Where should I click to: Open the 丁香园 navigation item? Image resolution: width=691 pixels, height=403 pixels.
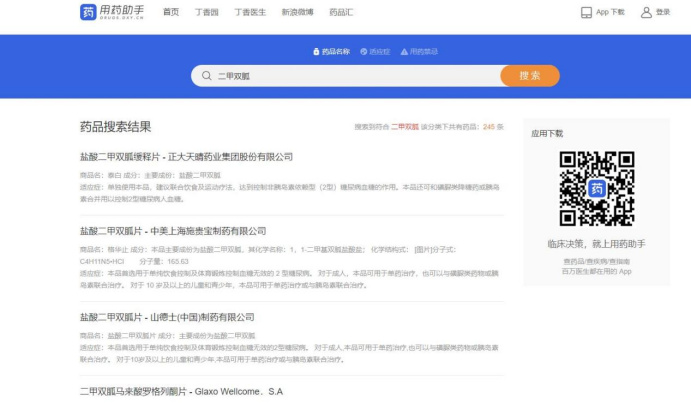coord(205,12)
